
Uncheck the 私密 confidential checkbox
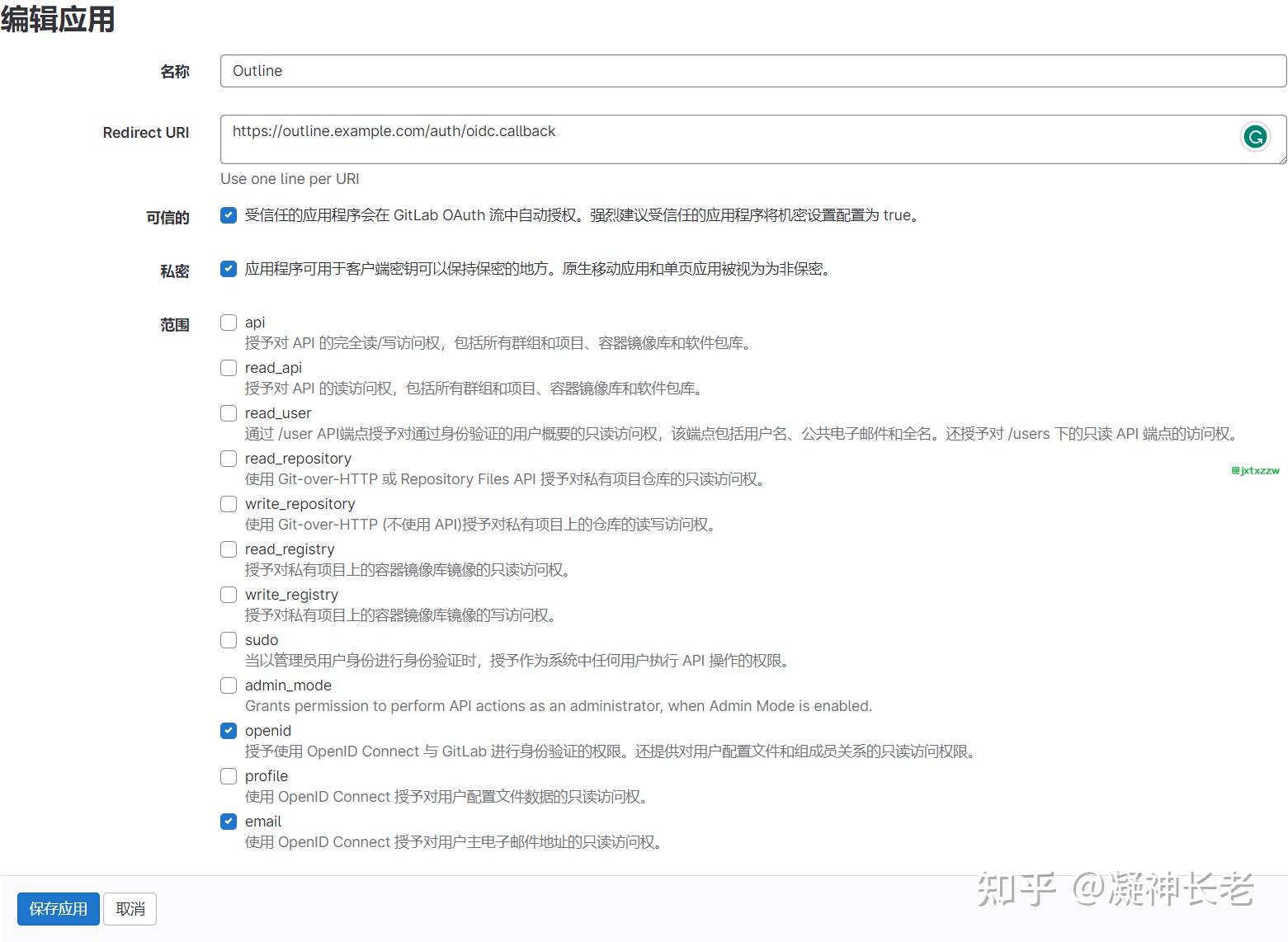click(229, 269)
